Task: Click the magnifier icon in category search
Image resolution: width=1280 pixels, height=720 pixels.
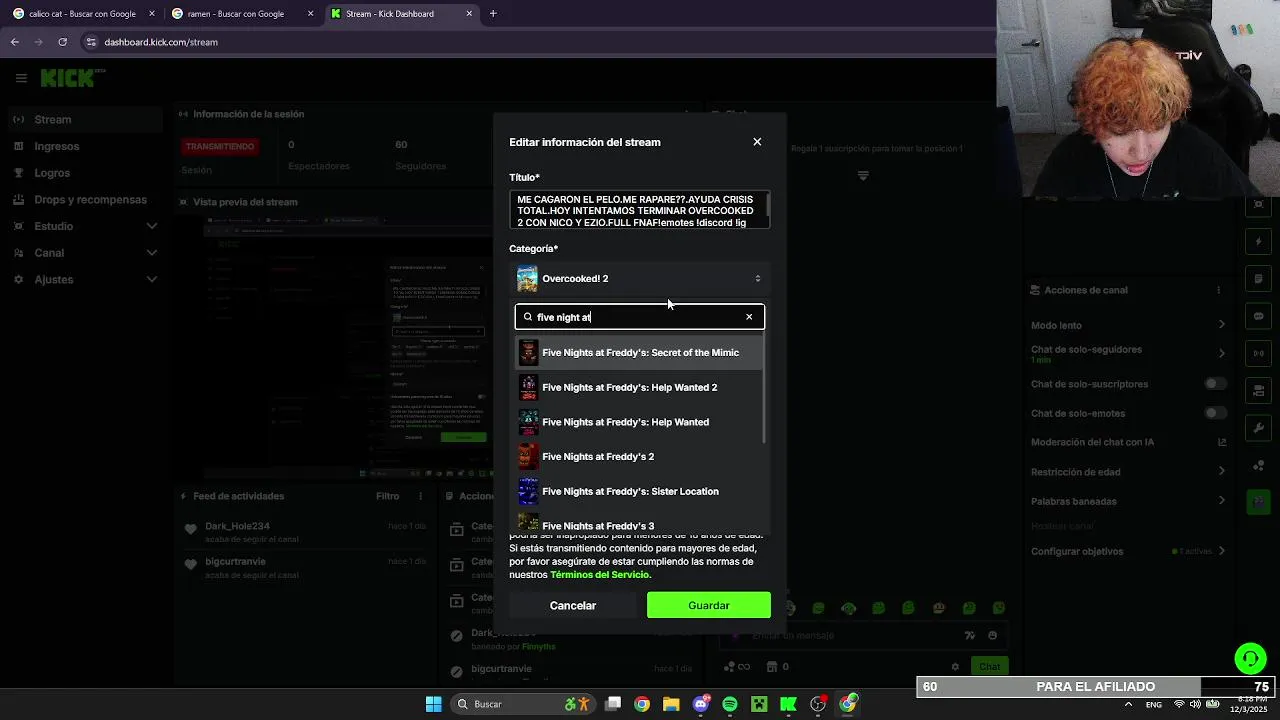Action: (528, 317)
